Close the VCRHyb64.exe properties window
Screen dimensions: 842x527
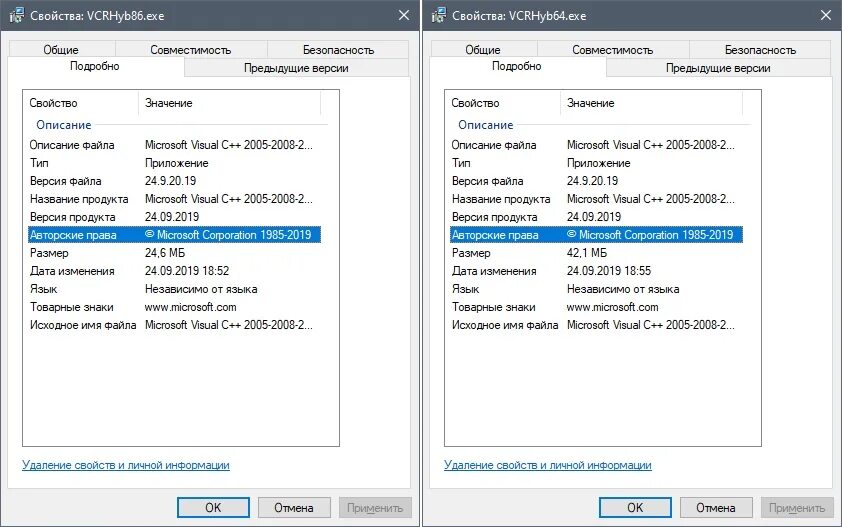825,15
